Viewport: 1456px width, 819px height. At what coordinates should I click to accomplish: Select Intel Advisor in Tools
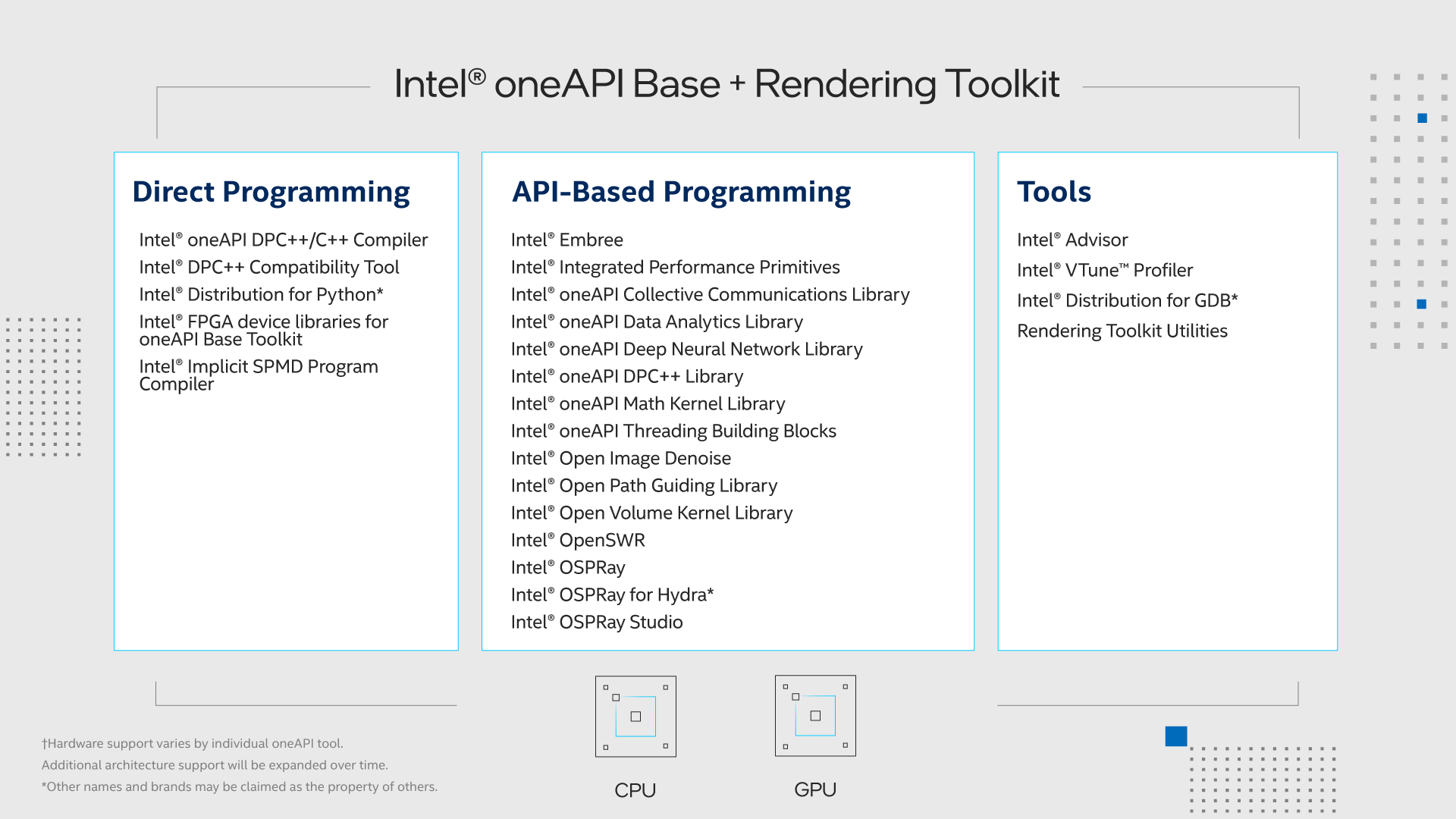click(1072, 240)
